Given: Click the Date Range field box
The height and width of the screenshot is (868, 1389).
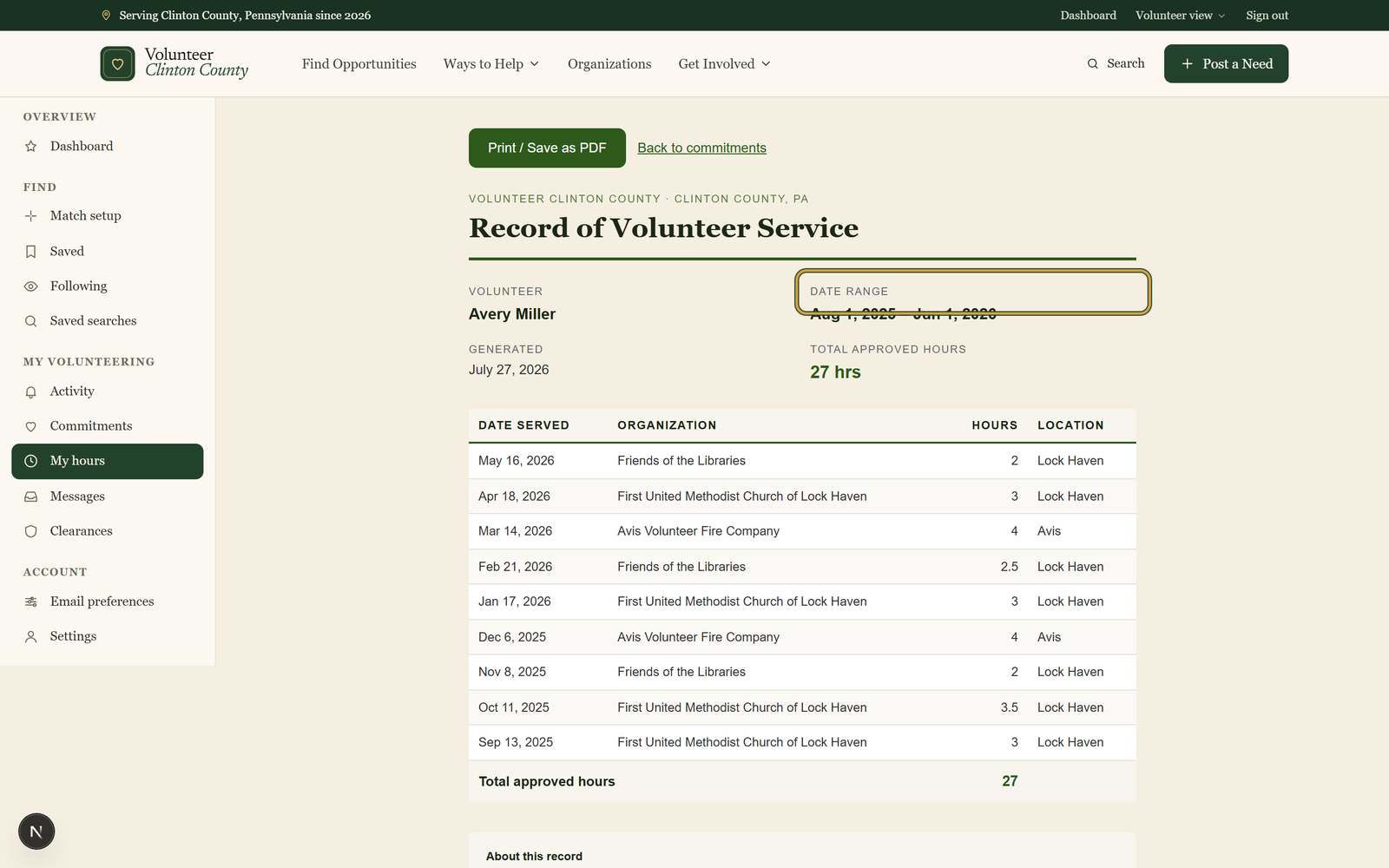Looking at the screenshot, I should (x=973, y=292).
